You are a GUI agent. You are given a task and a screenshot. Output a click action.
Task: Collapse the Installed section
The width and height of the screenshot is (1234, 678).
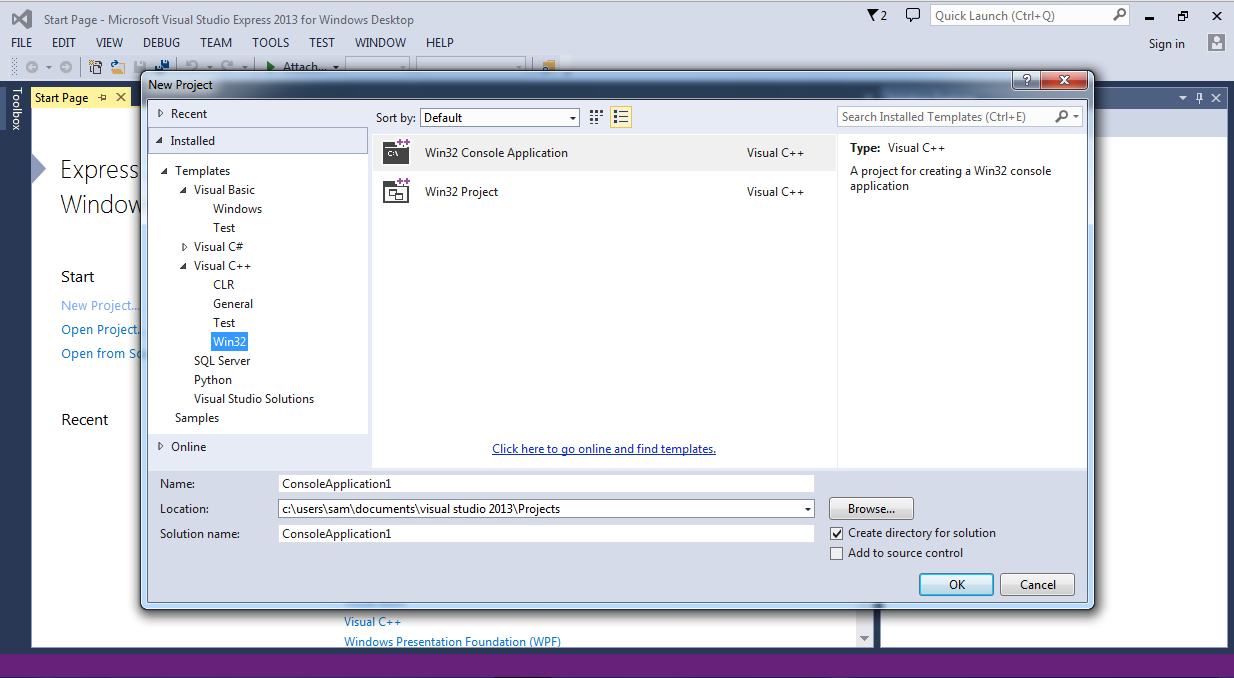160,141
